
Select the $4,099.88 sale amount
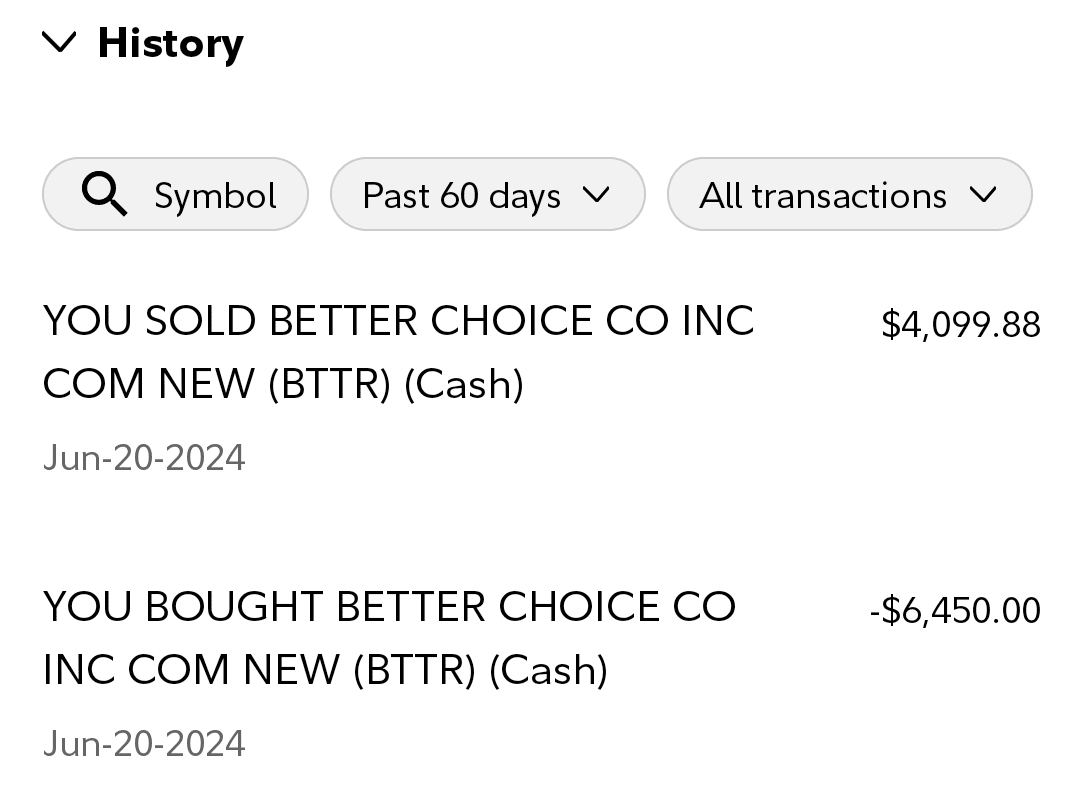pyautogui.click(x=960, y=325)
